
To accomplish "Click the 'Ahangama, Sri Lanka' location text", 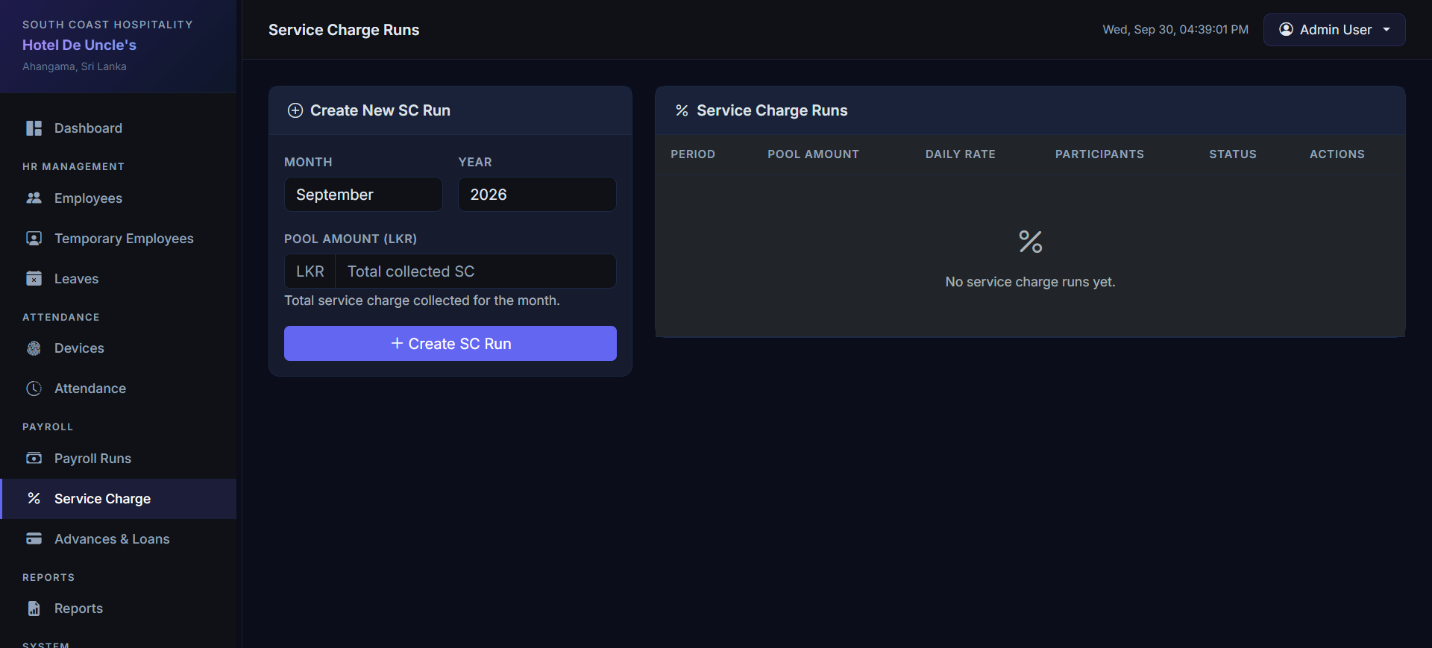I will tap(74, 67).
